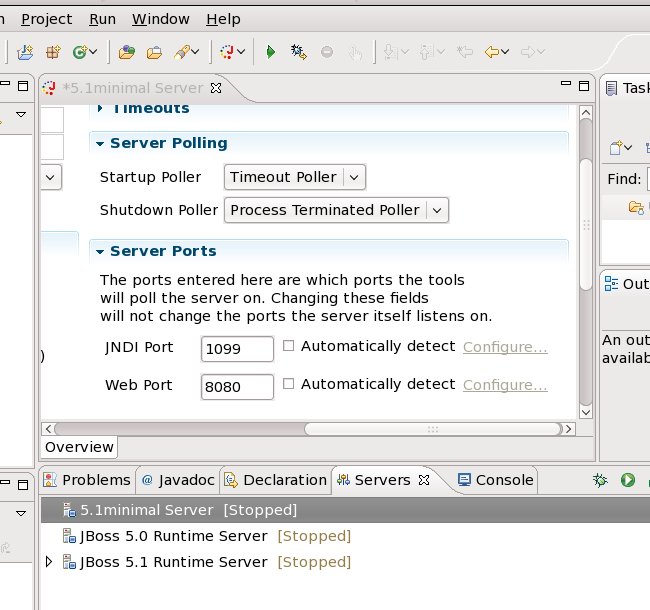Open the Run menu
Viewport: 650px width, 610px height.
(x=102, y=19)
